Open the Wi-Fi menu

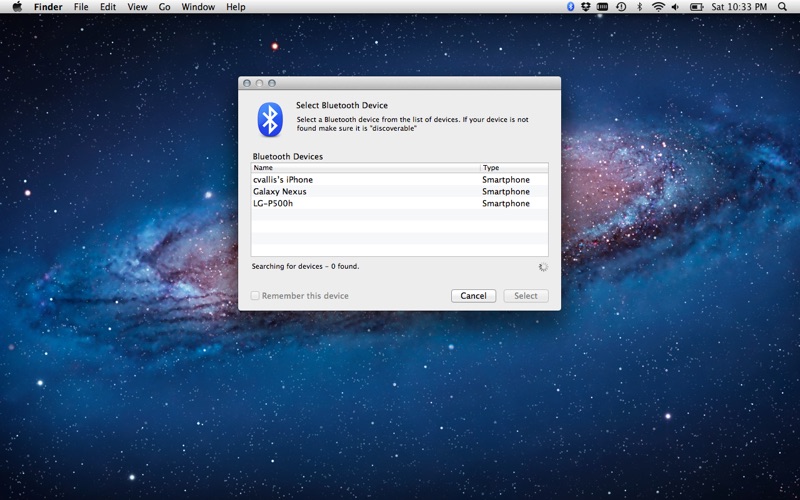coord(658,7)
